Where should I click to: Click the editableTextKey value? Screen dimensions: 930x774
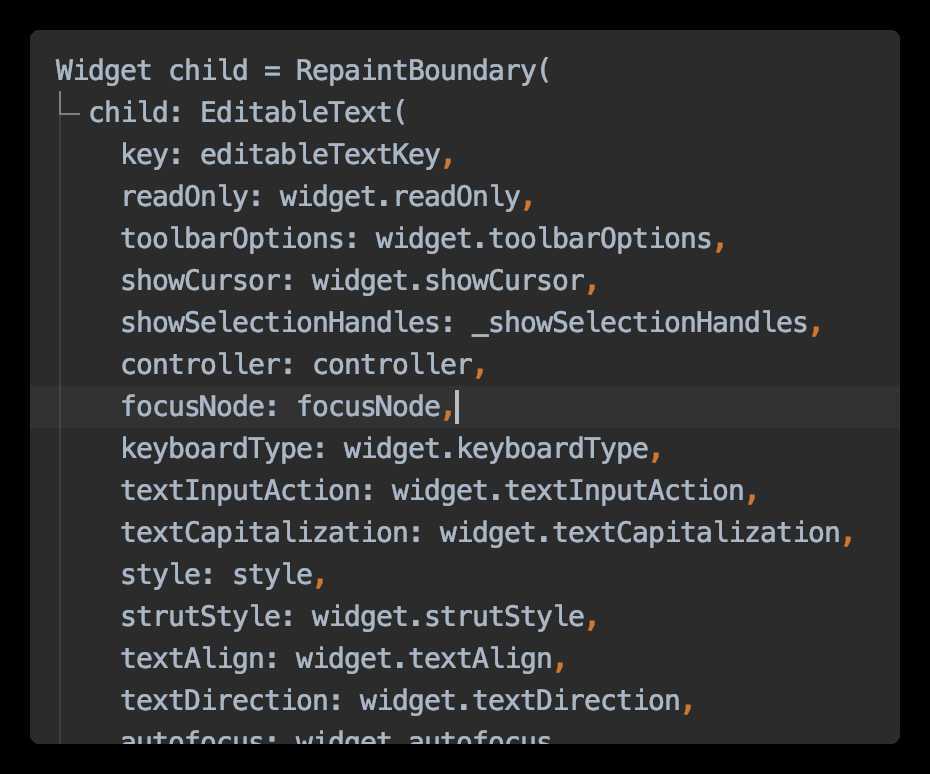click(x=320, y=155)
